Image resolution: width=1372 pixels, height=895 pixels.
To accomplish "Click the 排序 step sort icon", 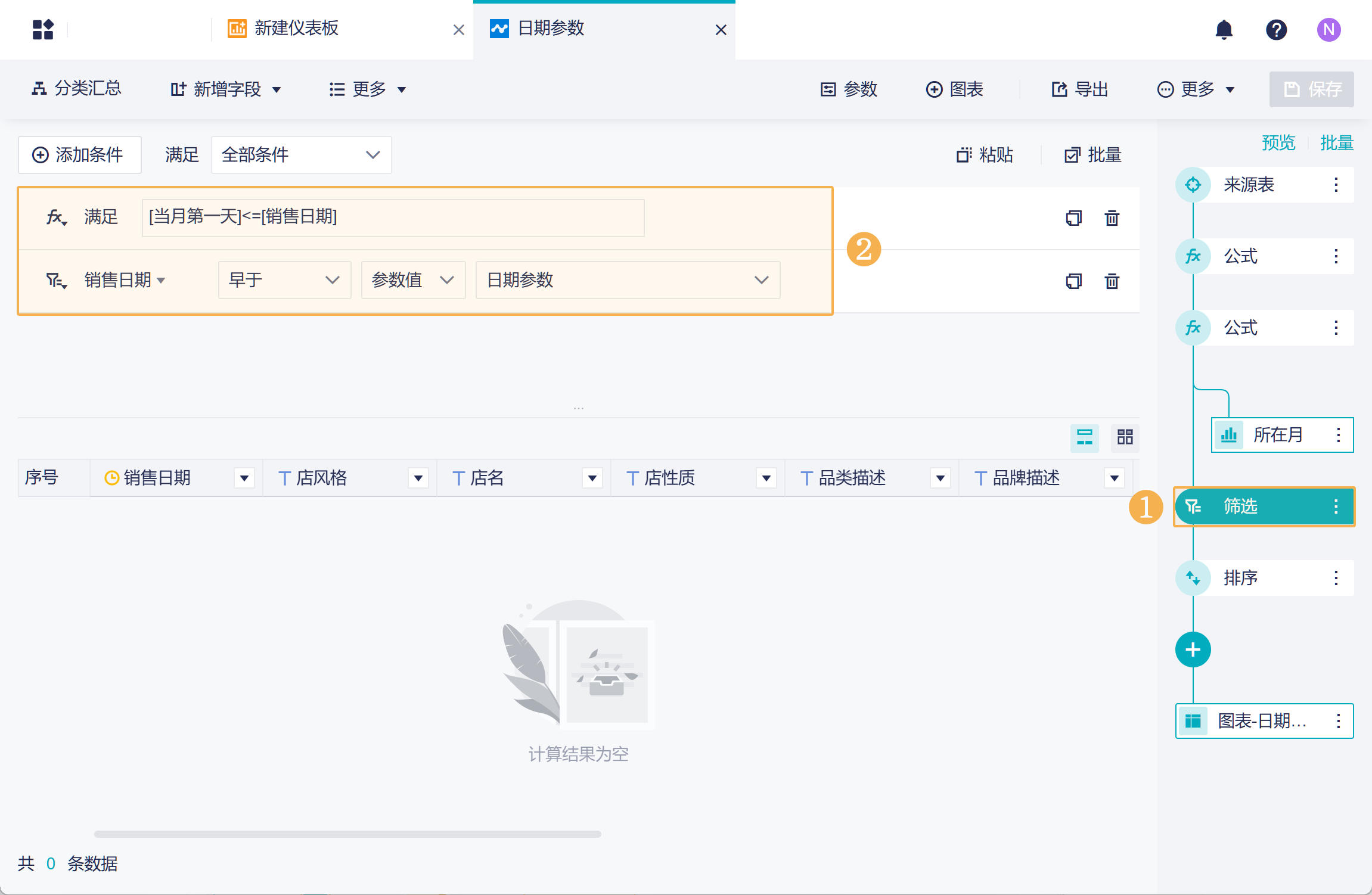I will pos(1193,578).
